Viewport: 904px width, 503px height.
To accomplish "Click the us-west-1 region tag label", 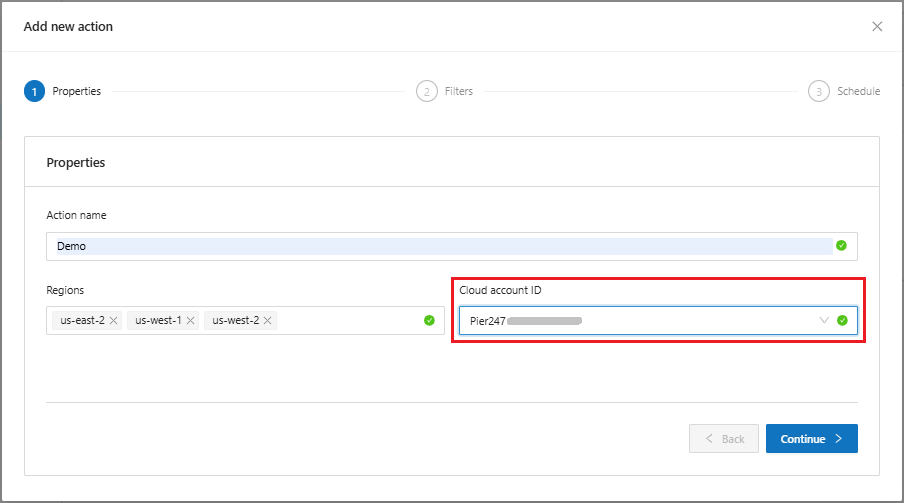I will (x=158, y=321).
